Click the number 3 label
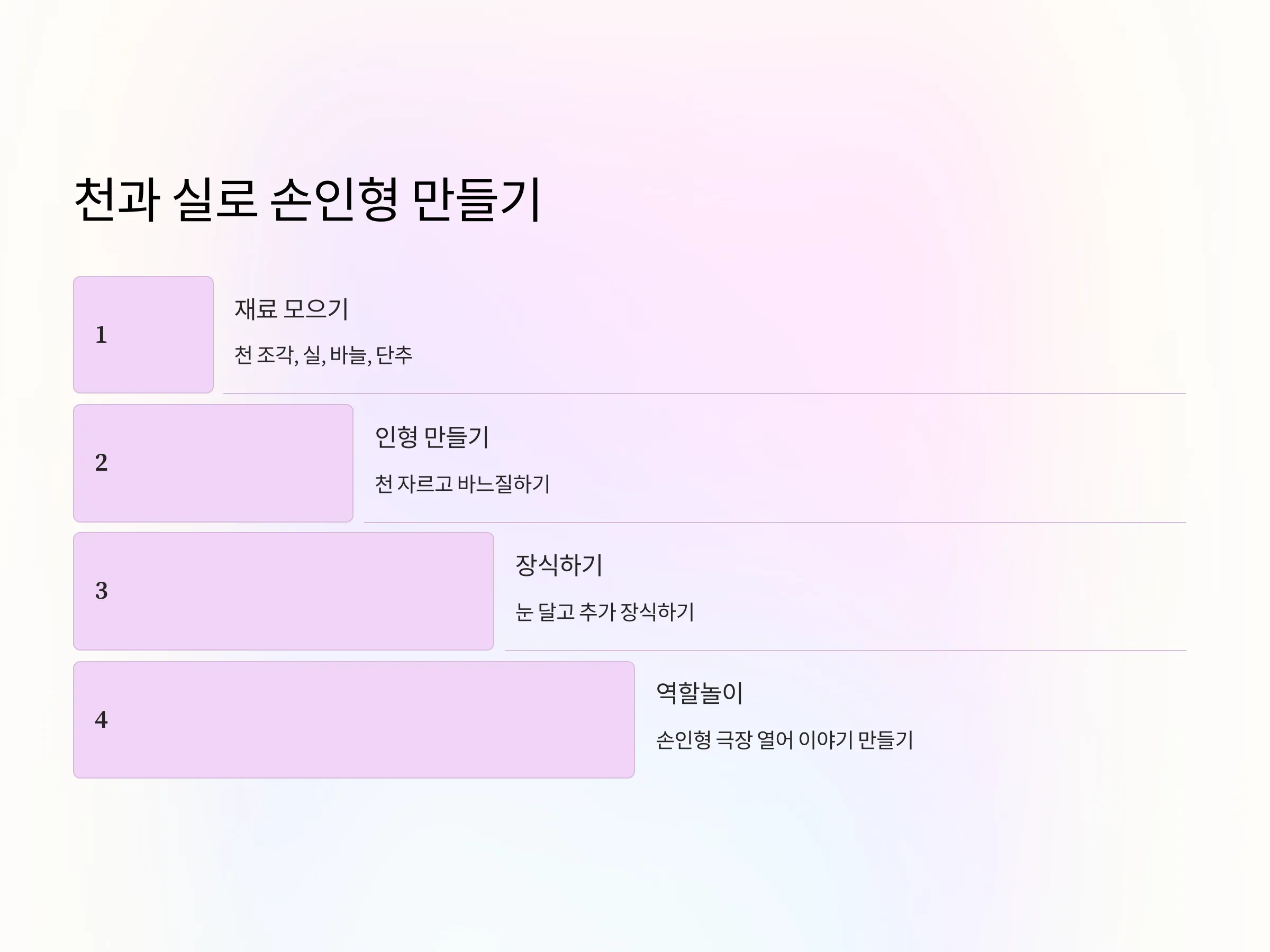 click(x=101, y=591)
